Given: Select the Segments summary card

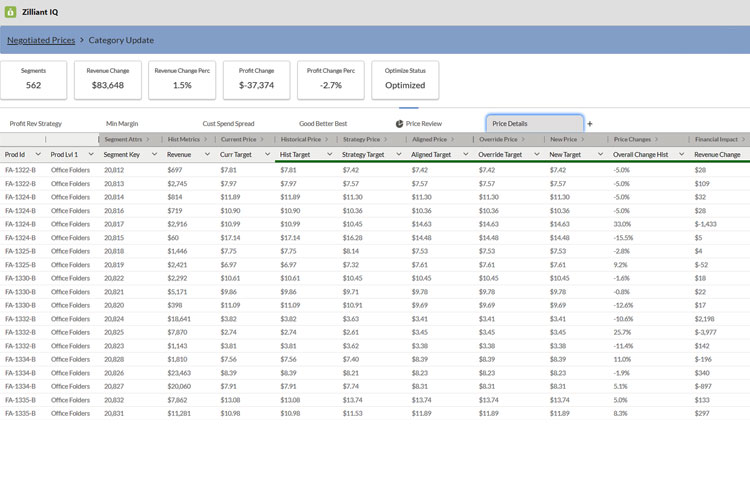Looking at the screenshot, I should click(x=33, y=80).
